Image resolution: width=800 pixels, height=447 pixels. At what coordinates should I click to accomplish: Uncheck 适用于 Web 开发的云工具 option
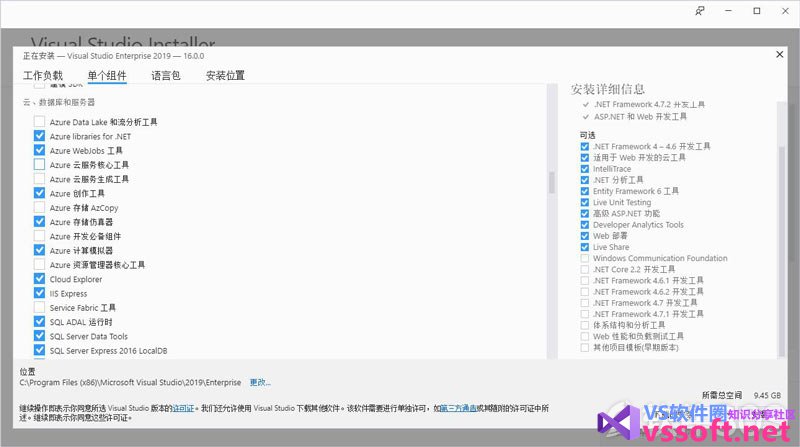coord(585,158)
